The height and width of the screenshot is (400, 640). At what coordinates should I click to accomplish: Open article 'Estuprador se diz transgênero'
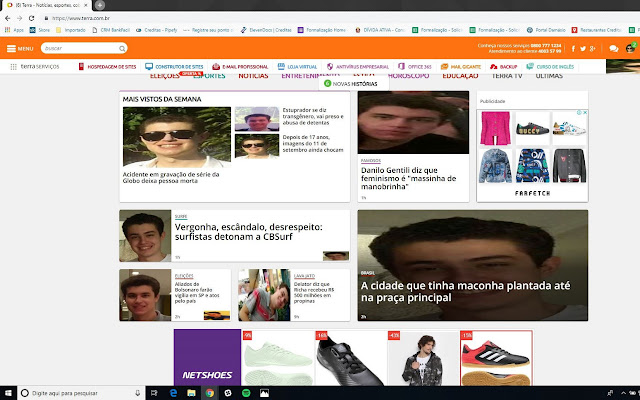pyautogui.click(x=313, y=116)
